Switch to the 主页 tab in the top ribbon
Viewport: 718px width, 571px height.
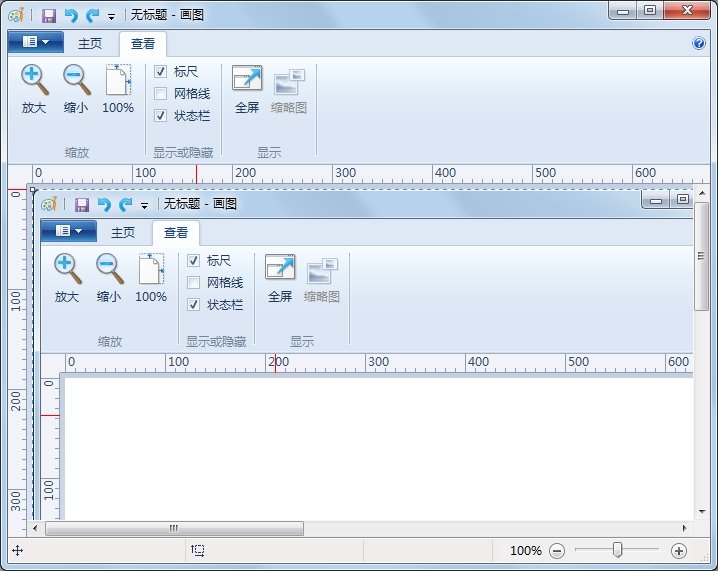pyautogui.click(x=90, y=44)
